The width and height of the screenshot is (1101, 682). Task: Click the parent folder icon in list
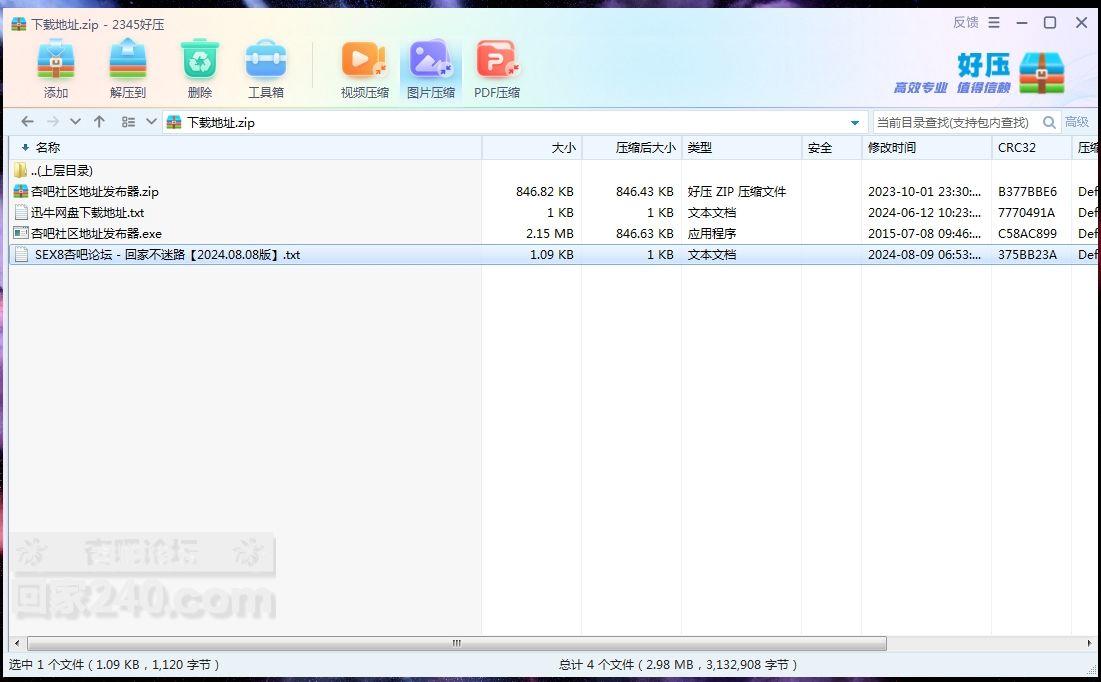(x=20, y=170)
